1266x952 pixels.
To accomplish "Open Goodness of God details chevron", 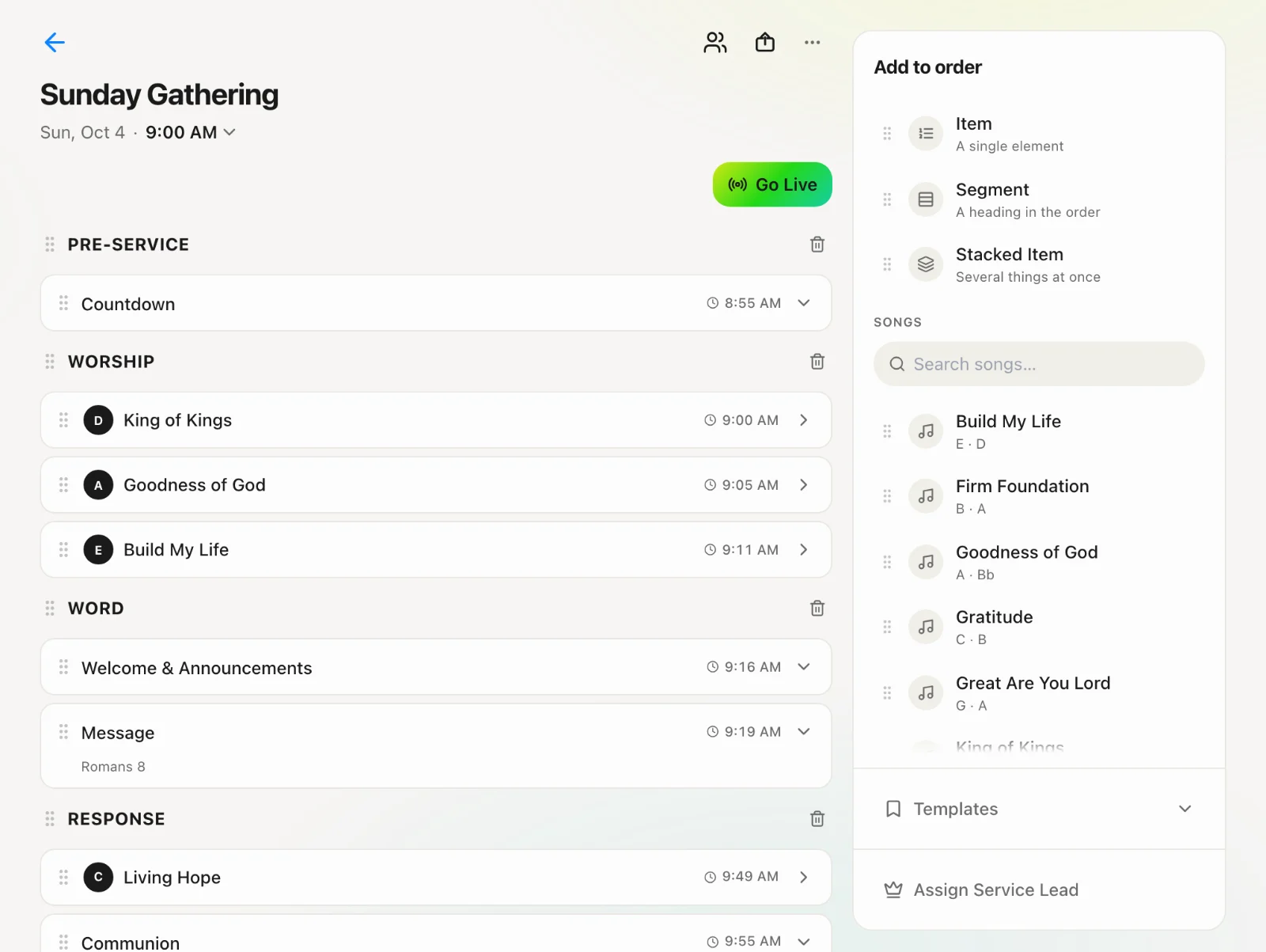I will (x=804, y=485).
